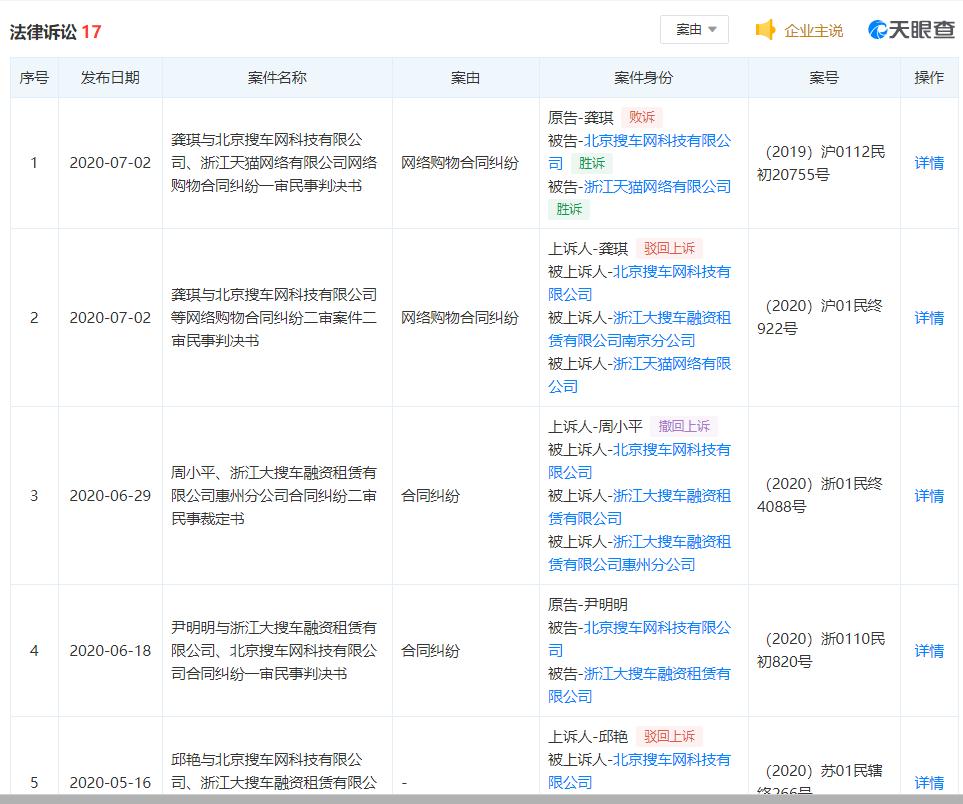Click the 序号 column header
Screen dimensions: 963x804
pyautogui.click(x=34, y=77)
